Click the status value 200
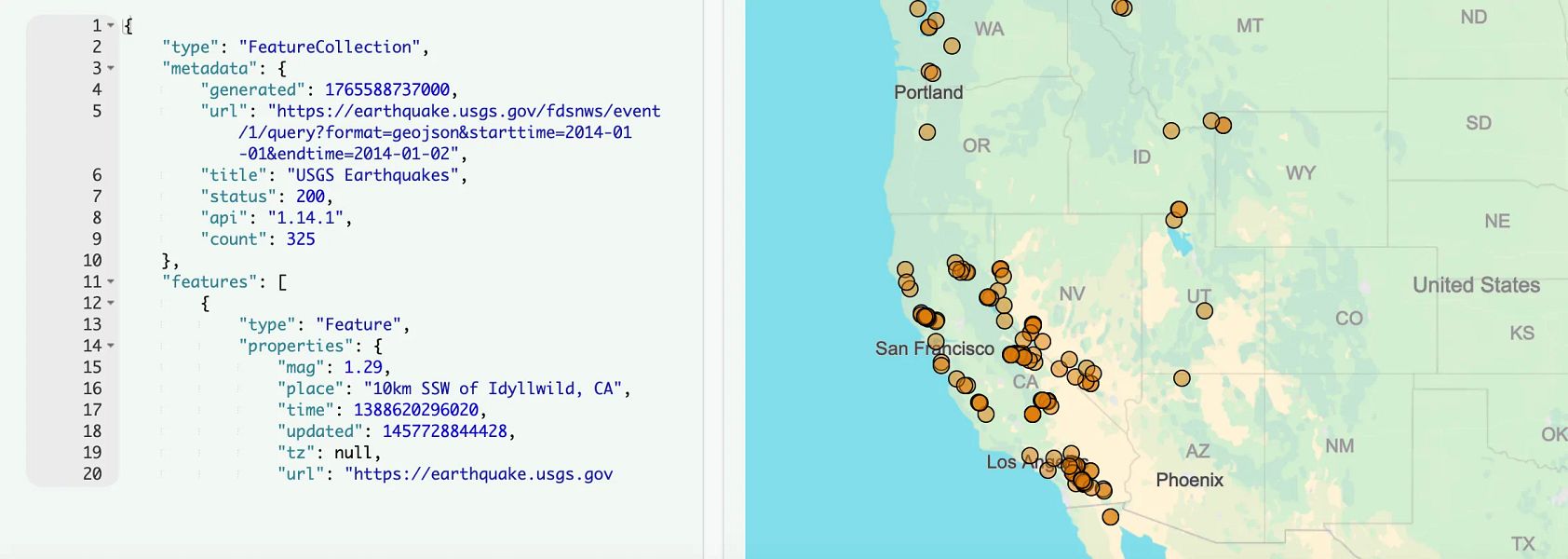The image size is (1568, 559). [310, 197]
